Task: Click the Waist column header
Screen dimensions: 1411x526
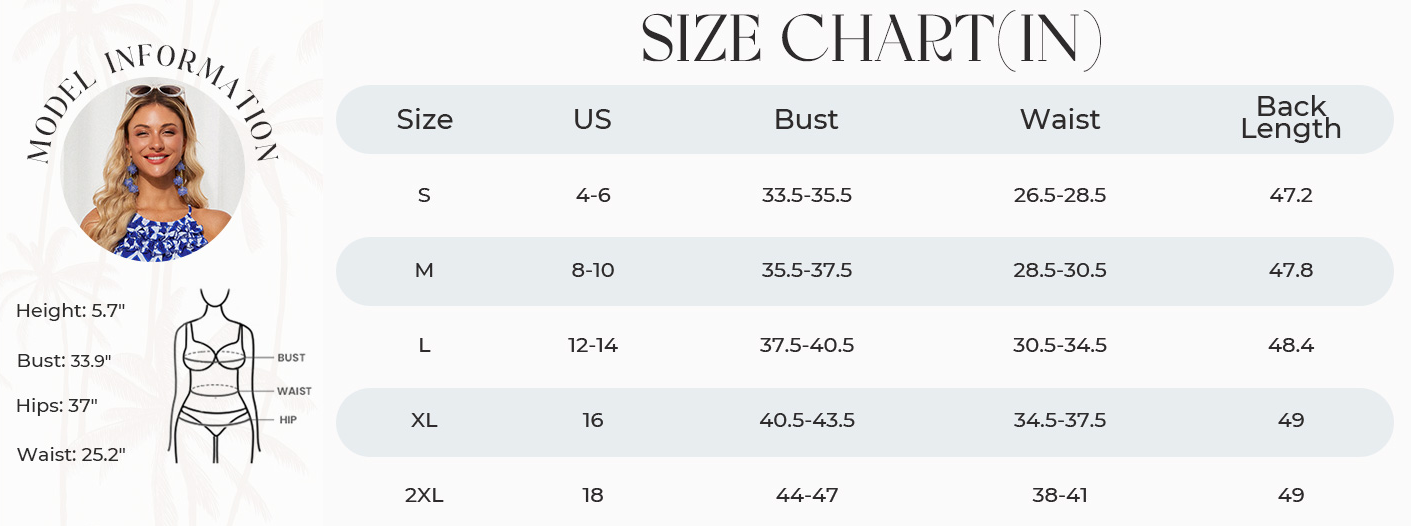Action: (x=1060, y=120)
